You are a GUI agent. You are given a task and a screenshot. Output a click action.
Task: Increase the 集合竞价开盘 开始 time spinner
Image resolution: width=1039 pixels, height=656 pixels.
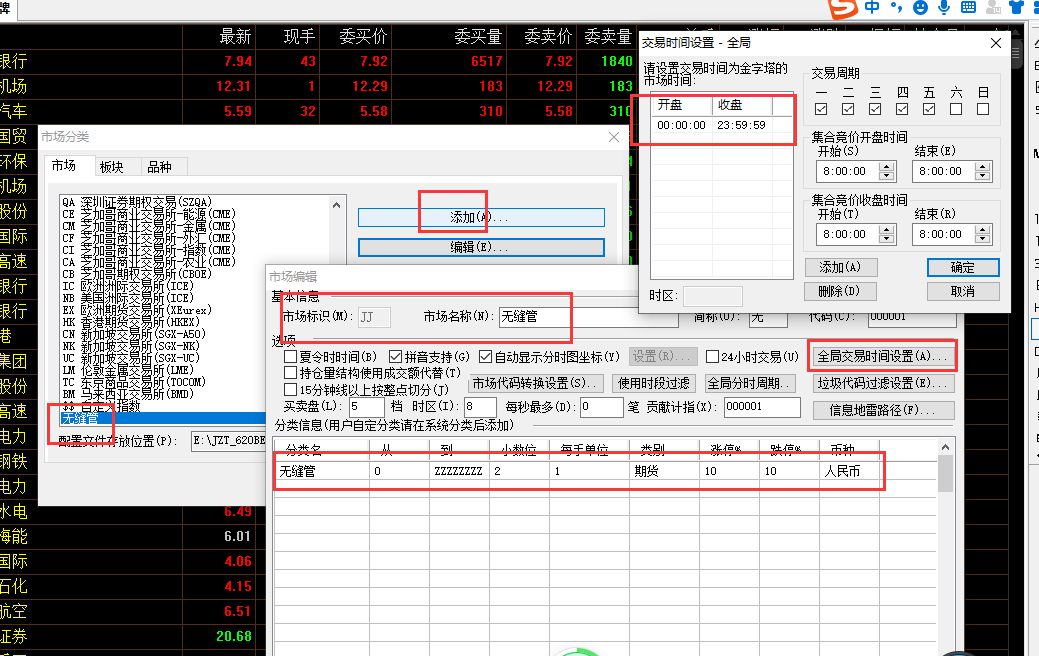(x=887, y=167)
